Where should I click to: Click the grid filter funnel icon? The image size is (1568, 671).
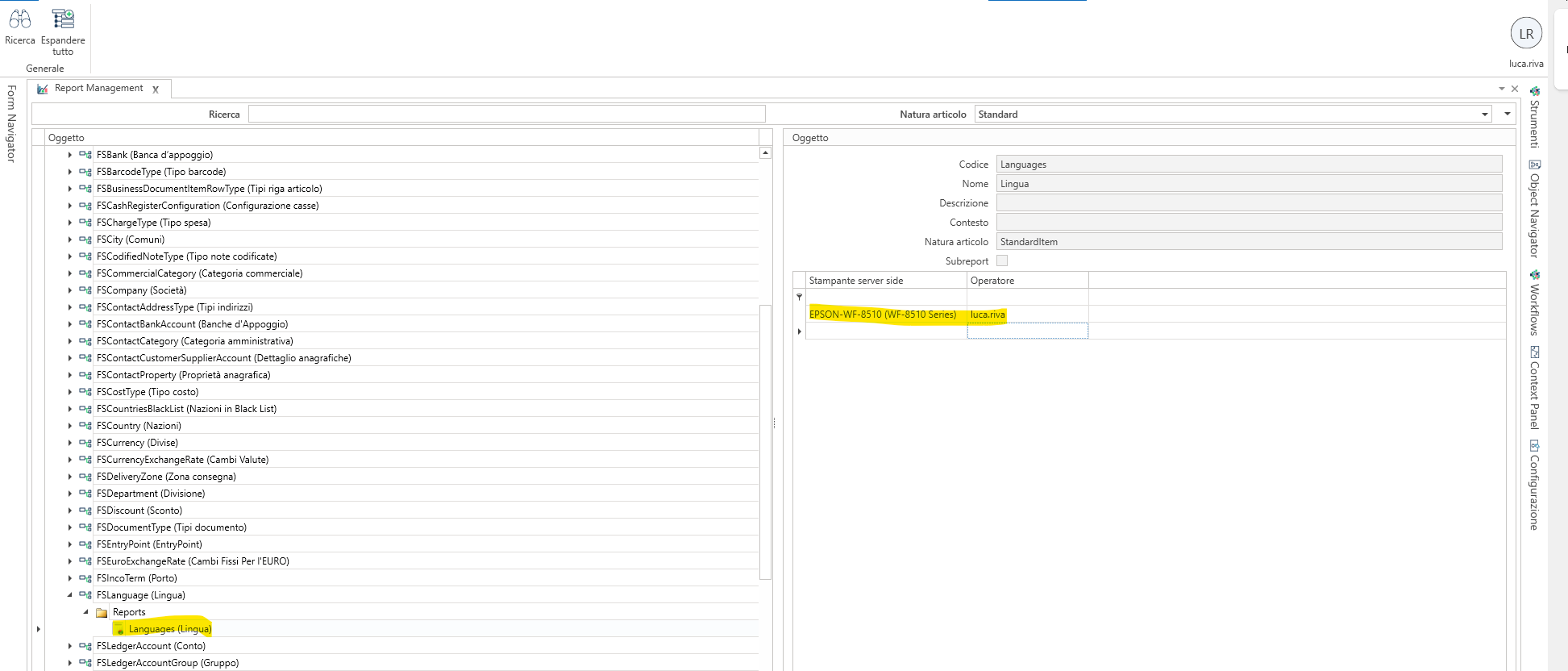(799, 297)
